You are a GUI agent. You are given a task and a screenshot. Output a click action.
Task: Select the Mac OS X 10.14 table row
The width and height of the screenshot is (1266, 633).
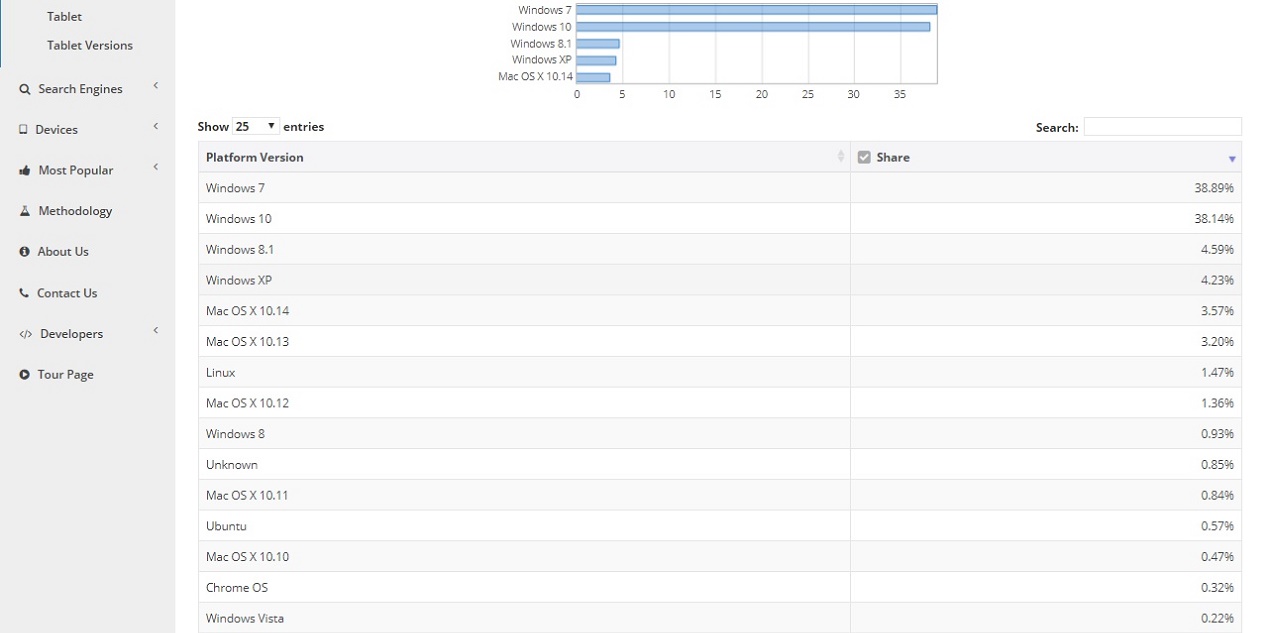pos(720,311)
